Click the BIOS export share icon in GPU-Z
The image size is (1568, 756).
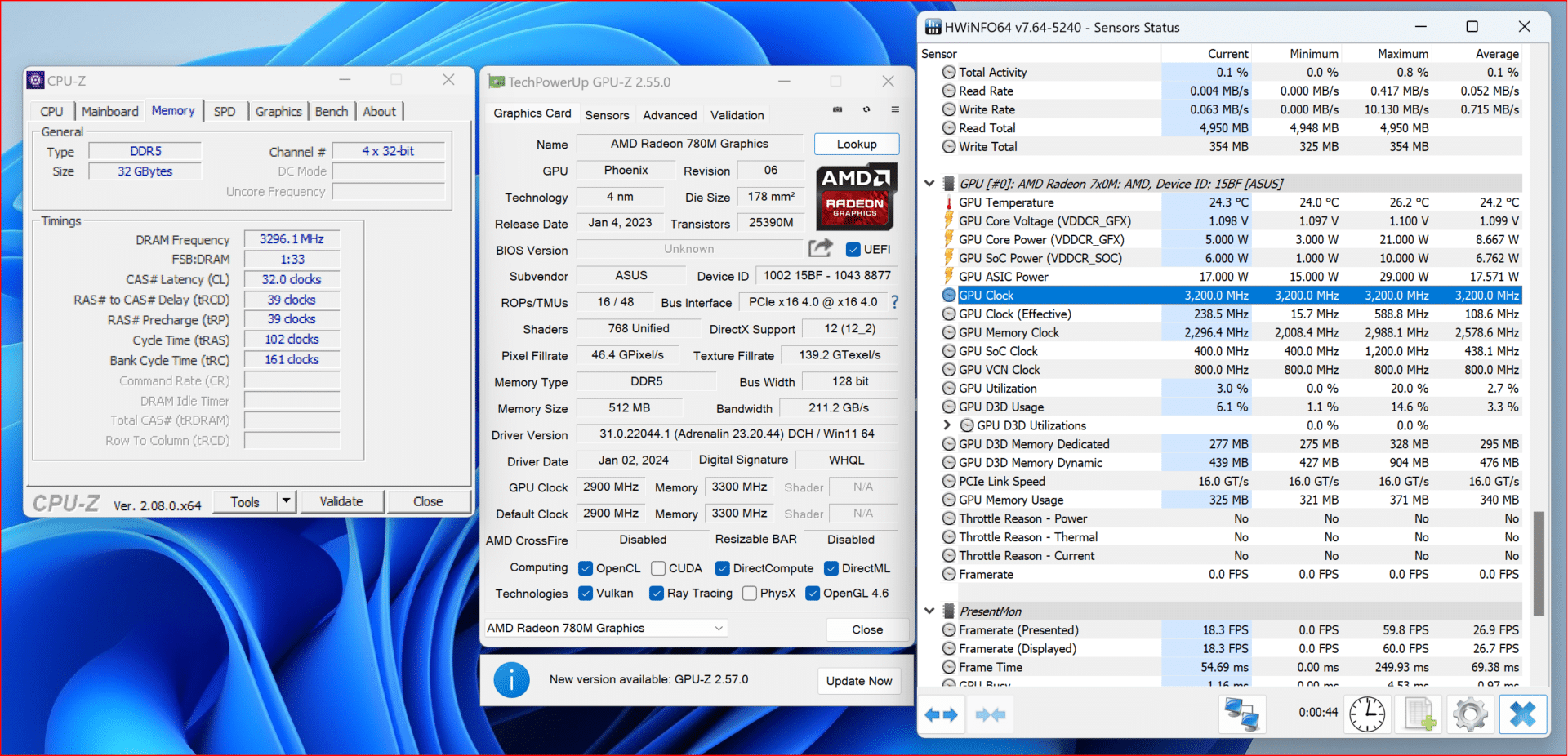tap(820, 248)
